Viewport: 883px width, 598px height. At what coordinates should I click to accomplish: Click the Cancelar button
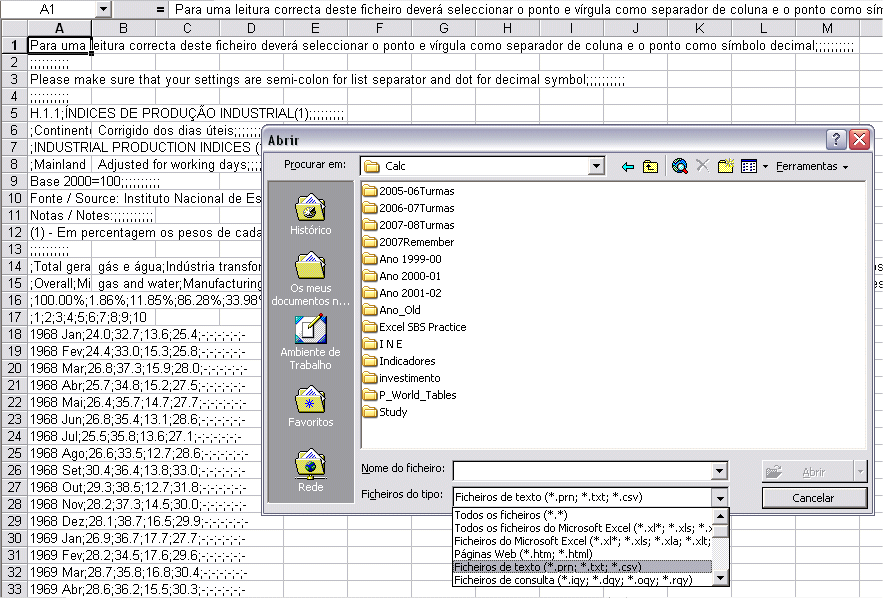(813, 498)
